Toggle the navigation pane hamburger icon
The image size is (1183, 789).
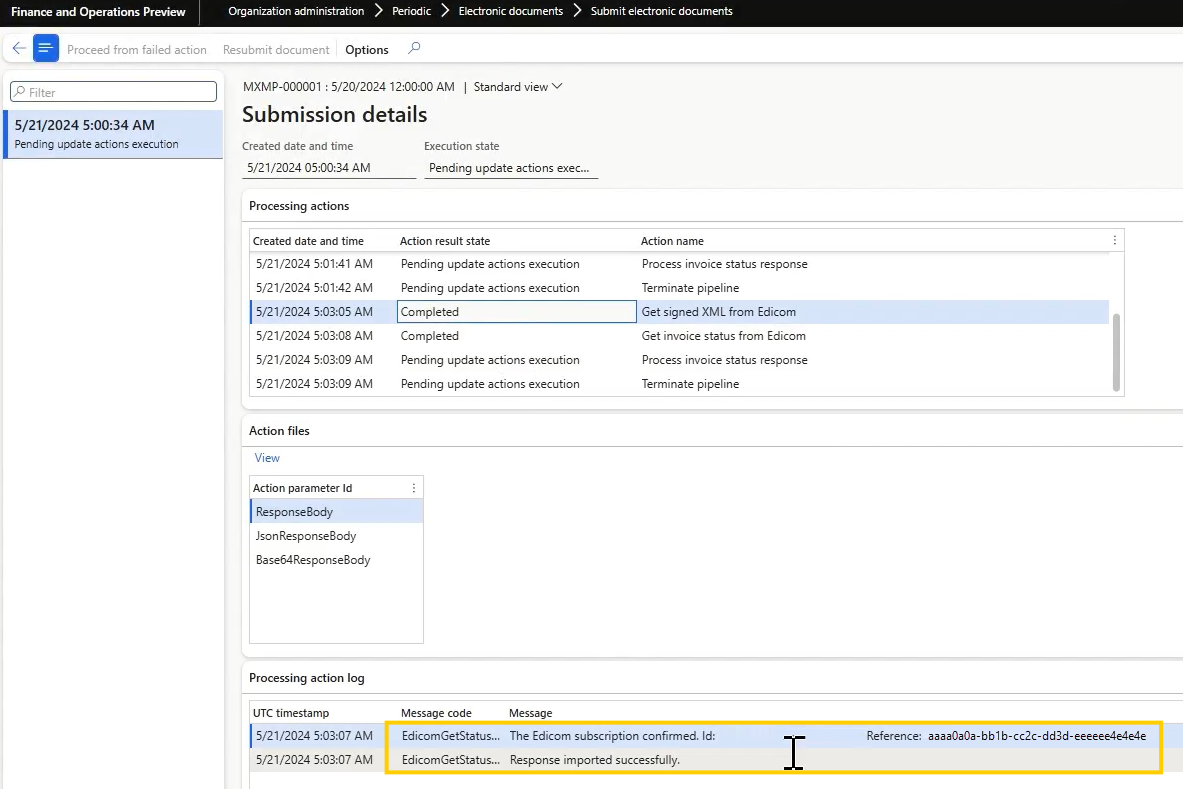(x=45, y=48)
